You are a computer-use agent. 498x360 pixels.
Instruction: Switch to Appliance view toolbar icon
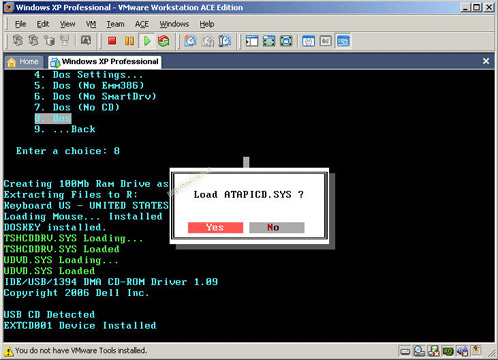326,41
